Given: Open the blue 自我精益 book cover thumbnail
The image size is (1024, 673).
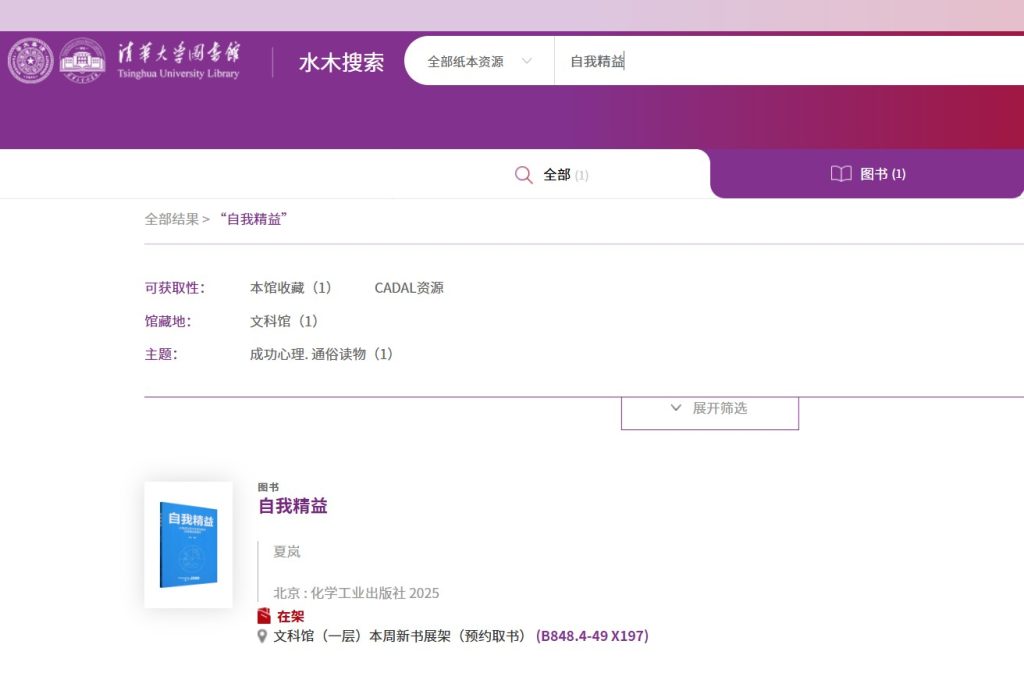Looking at the screenshot, I should tap(188, 545).
